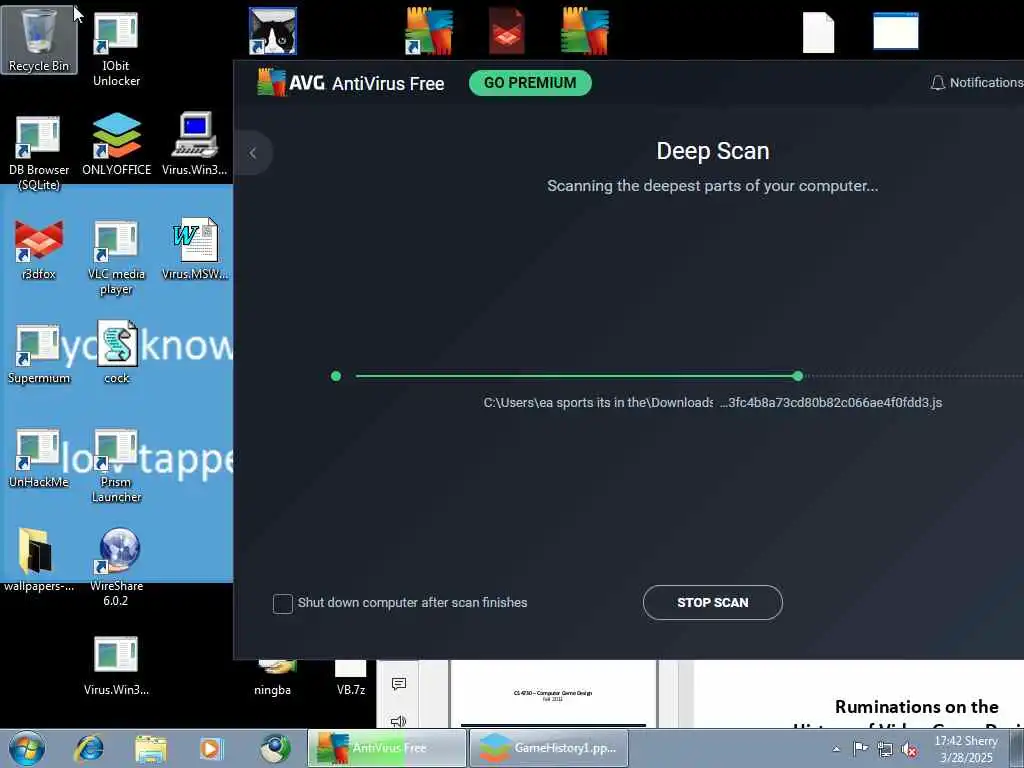Viewport: 1024px width, 768px height.
Task: Click the Deep Scan heading
Action: point(712,151)
